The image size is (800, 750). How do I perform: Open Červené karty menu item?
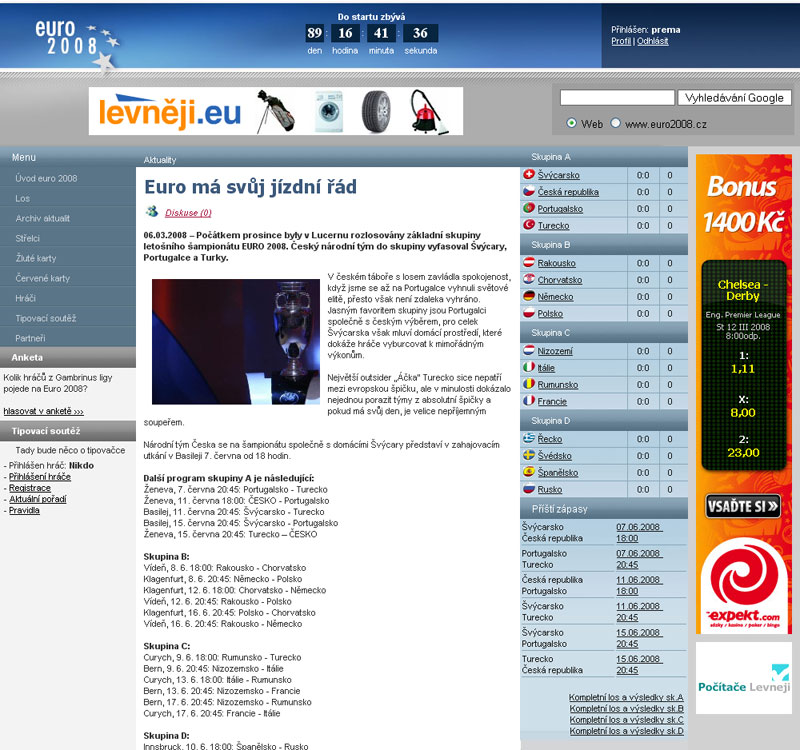42,278
